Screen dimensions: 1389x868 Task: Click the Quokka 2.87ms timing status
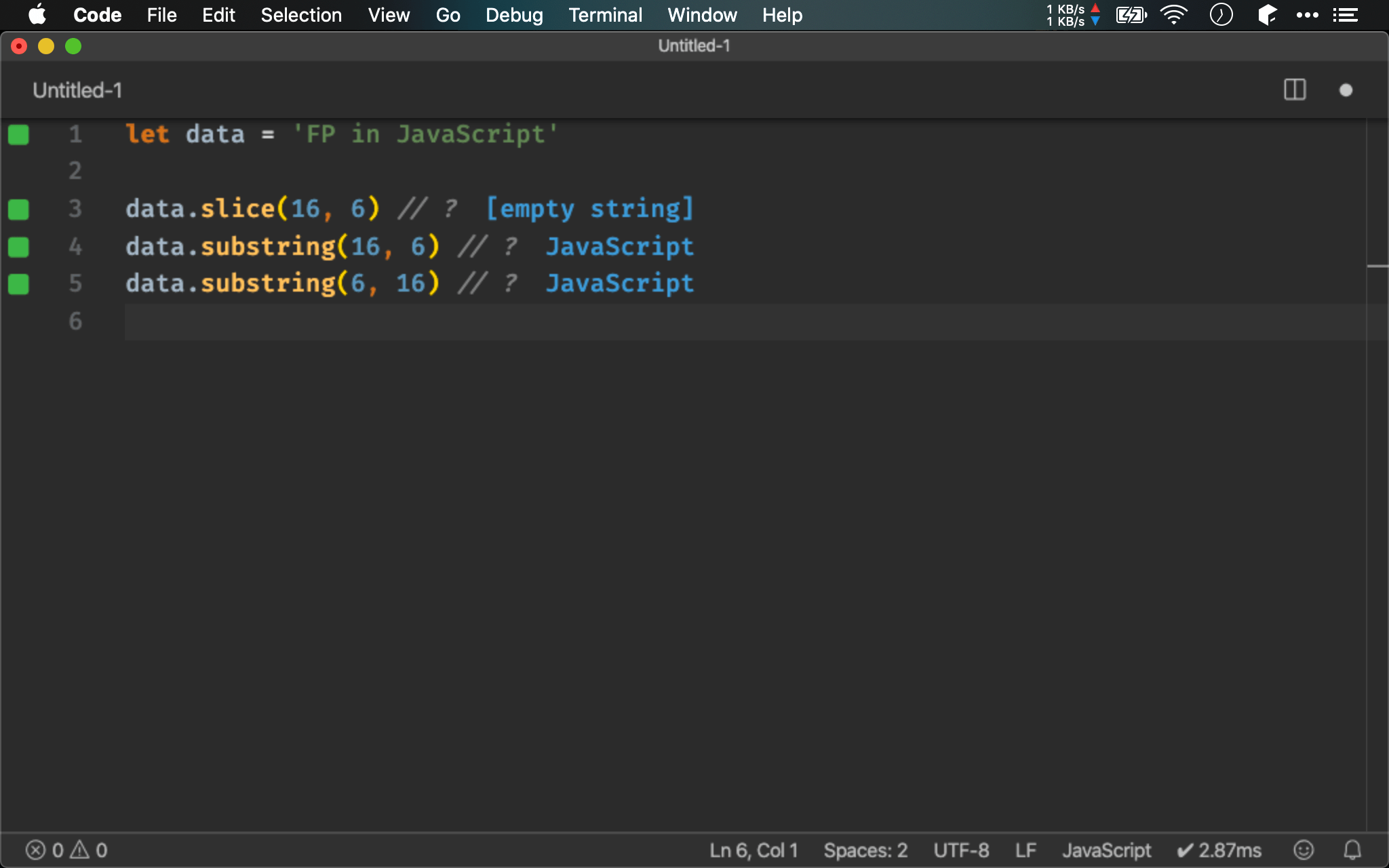(1219, 850)
